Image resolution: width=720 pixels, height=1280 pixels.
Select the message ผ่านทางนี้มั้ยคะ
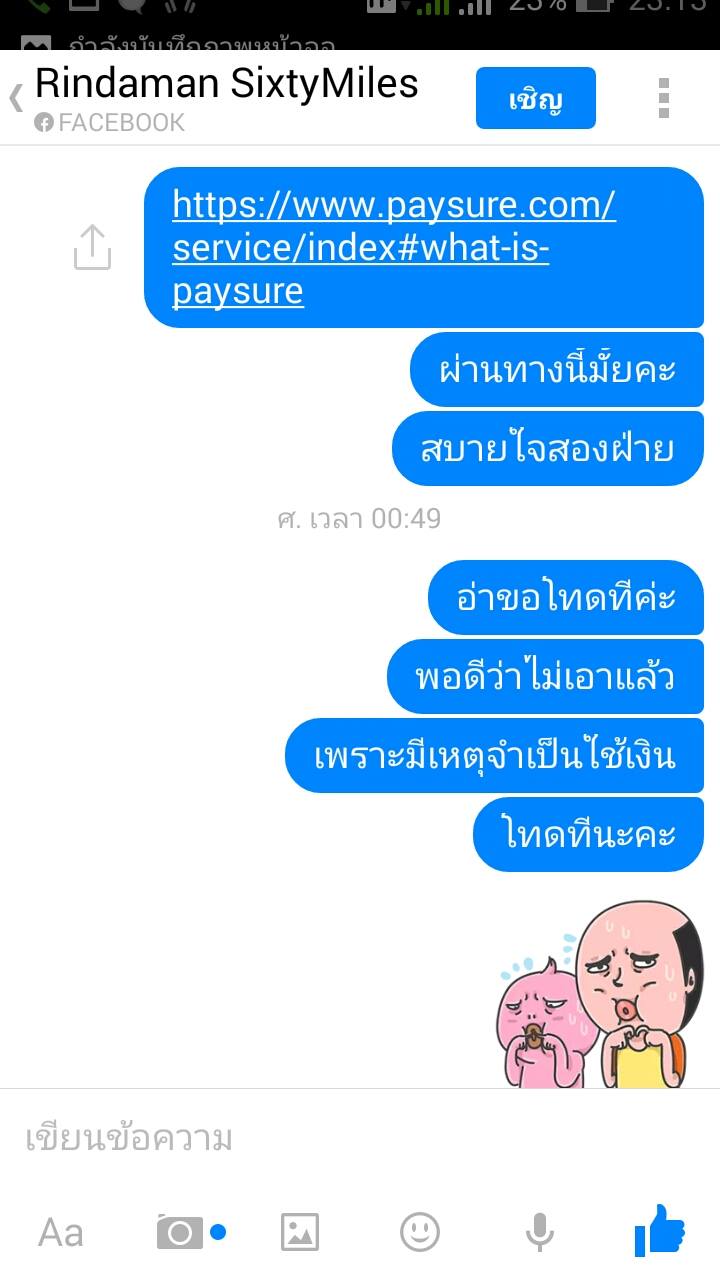pos(557,369)
